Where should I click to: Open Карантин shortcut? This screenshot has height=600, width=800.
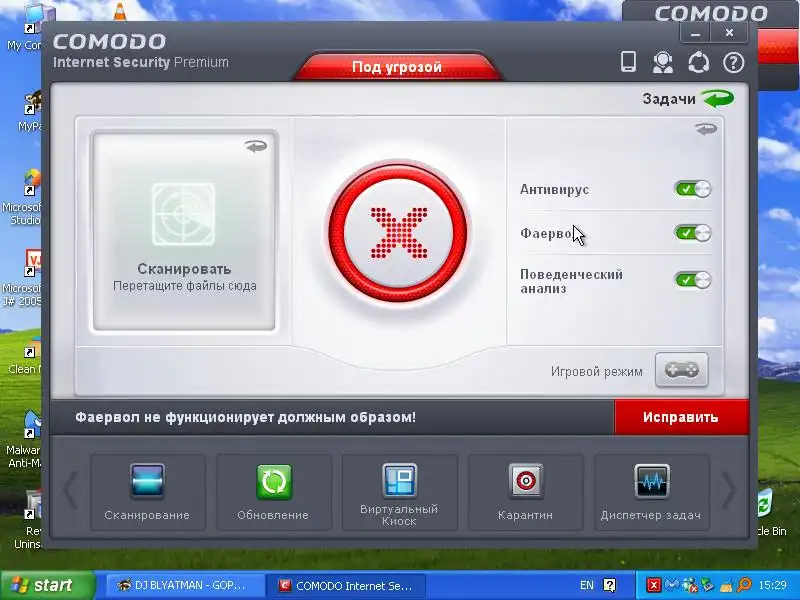pos(526,492)
